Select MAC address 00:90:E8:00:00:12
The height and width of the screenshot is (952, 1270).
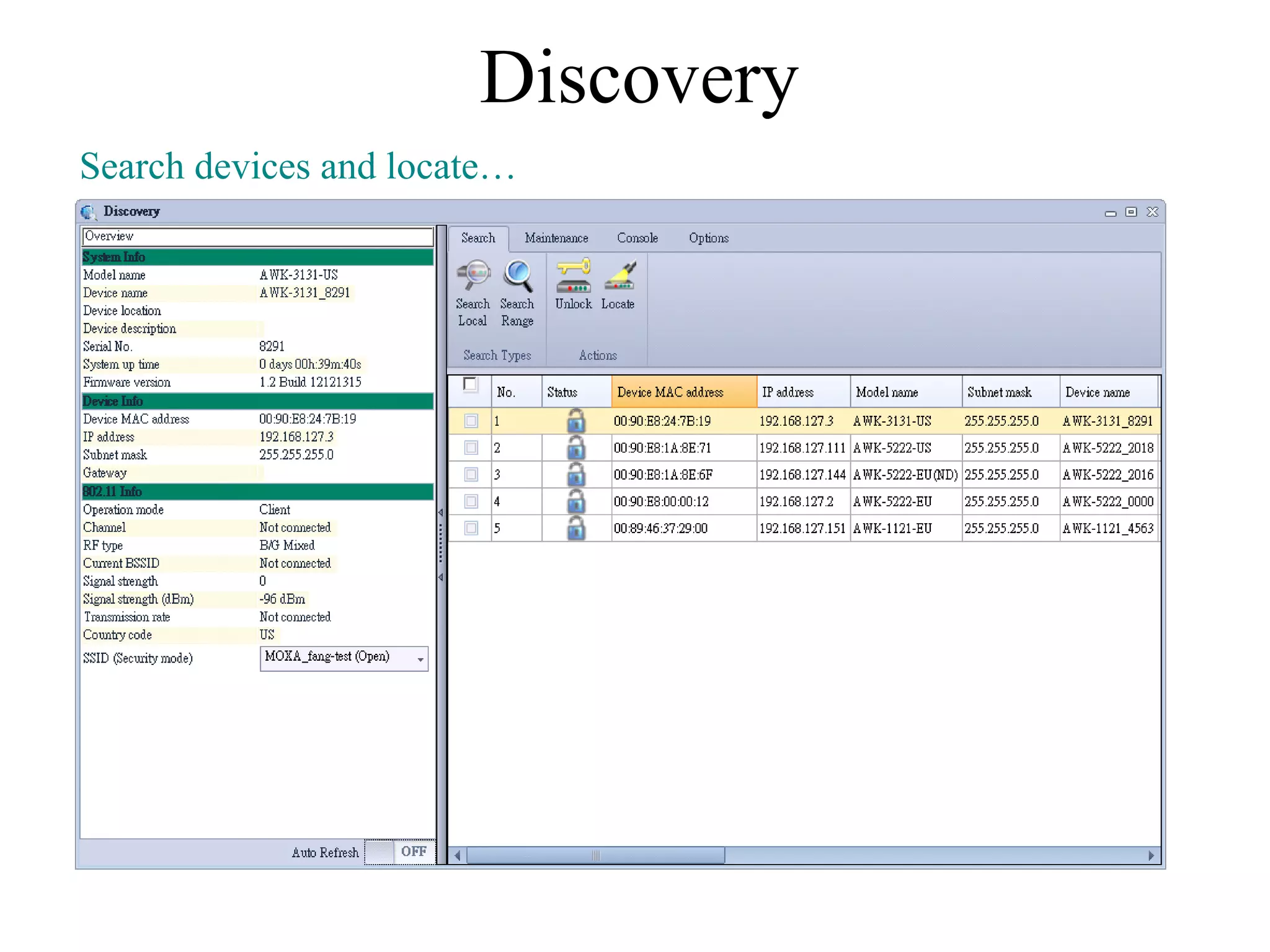click(x=661, y=501)
